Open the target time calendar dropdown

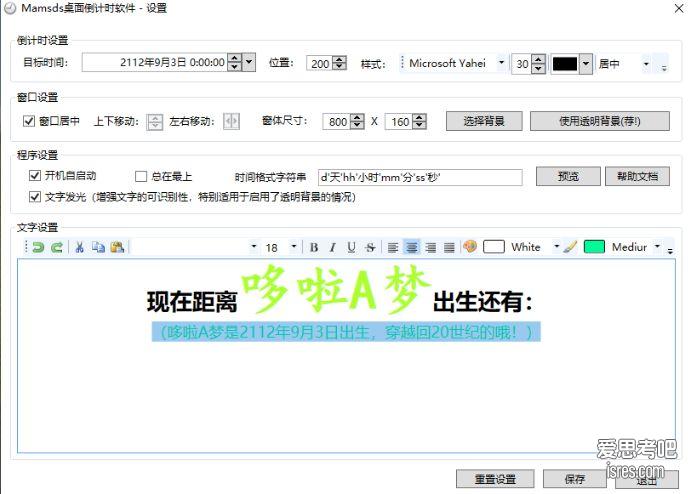pos(249,62)
